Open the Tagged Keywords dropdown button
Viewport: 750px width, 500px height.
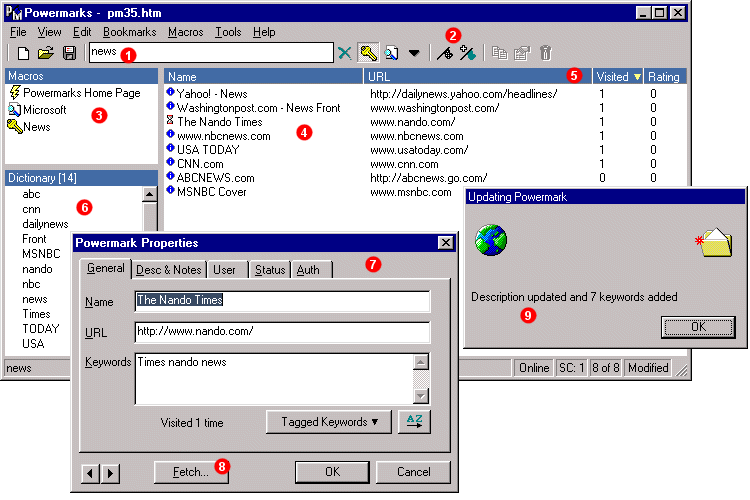[x=329, y=422]
